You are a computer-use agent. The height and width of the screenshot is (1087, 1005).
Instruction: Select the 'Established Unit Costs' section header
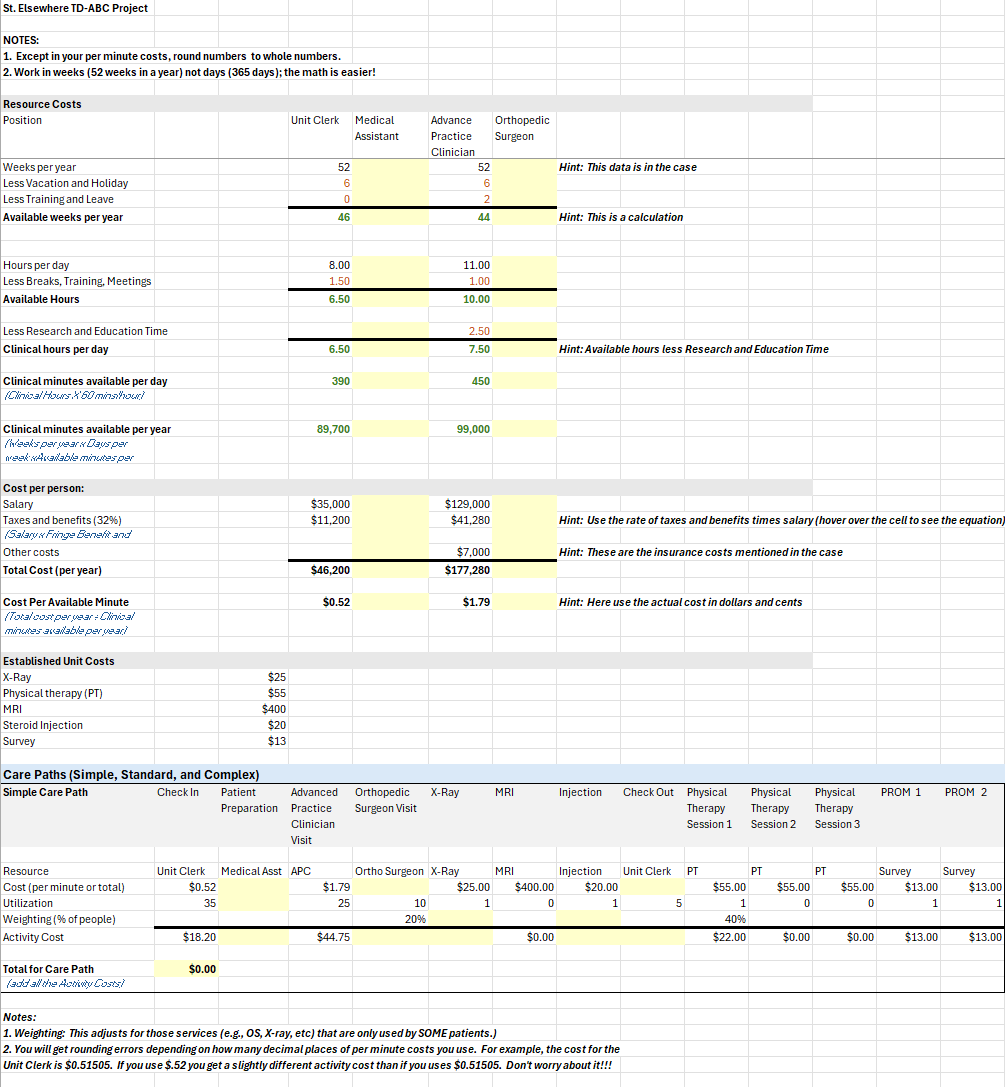pyautogui.click(x=59, y=661)
